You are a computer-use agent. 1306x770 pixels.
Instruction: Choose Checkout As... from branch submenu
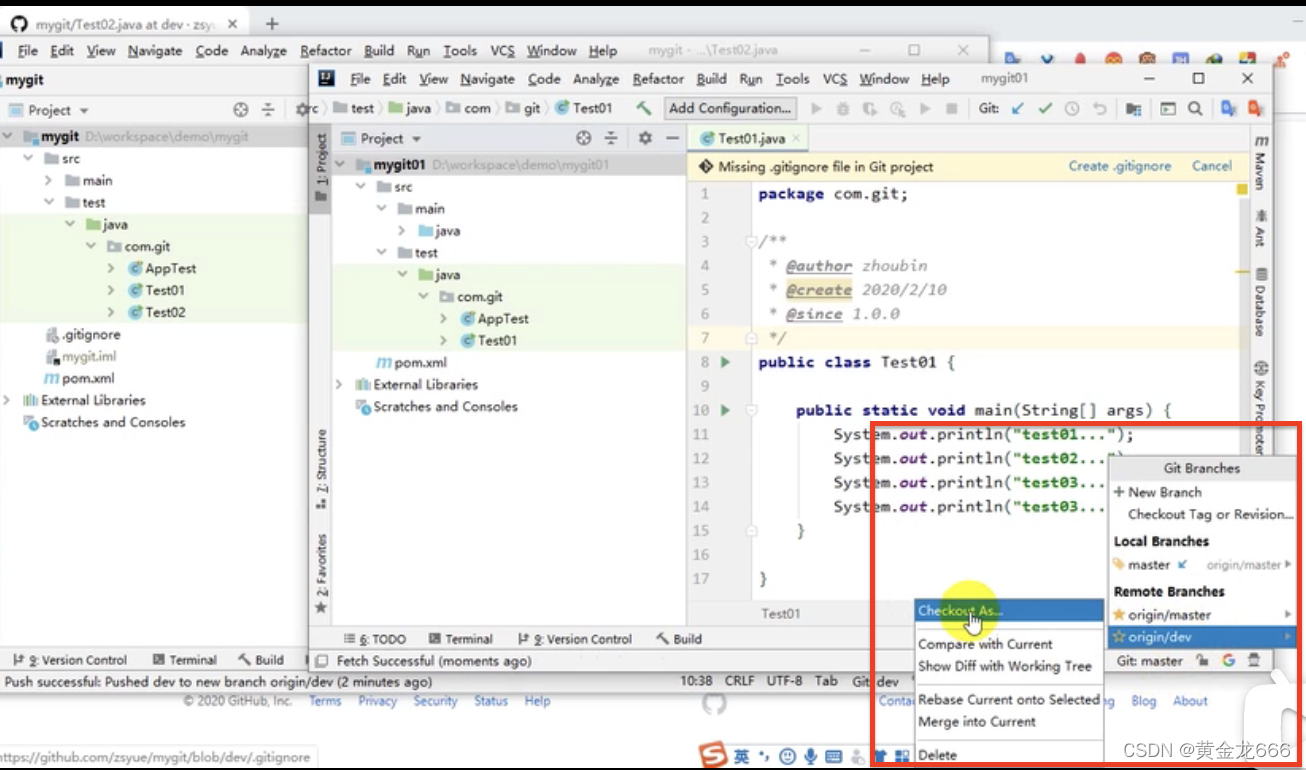[1009, 611]
